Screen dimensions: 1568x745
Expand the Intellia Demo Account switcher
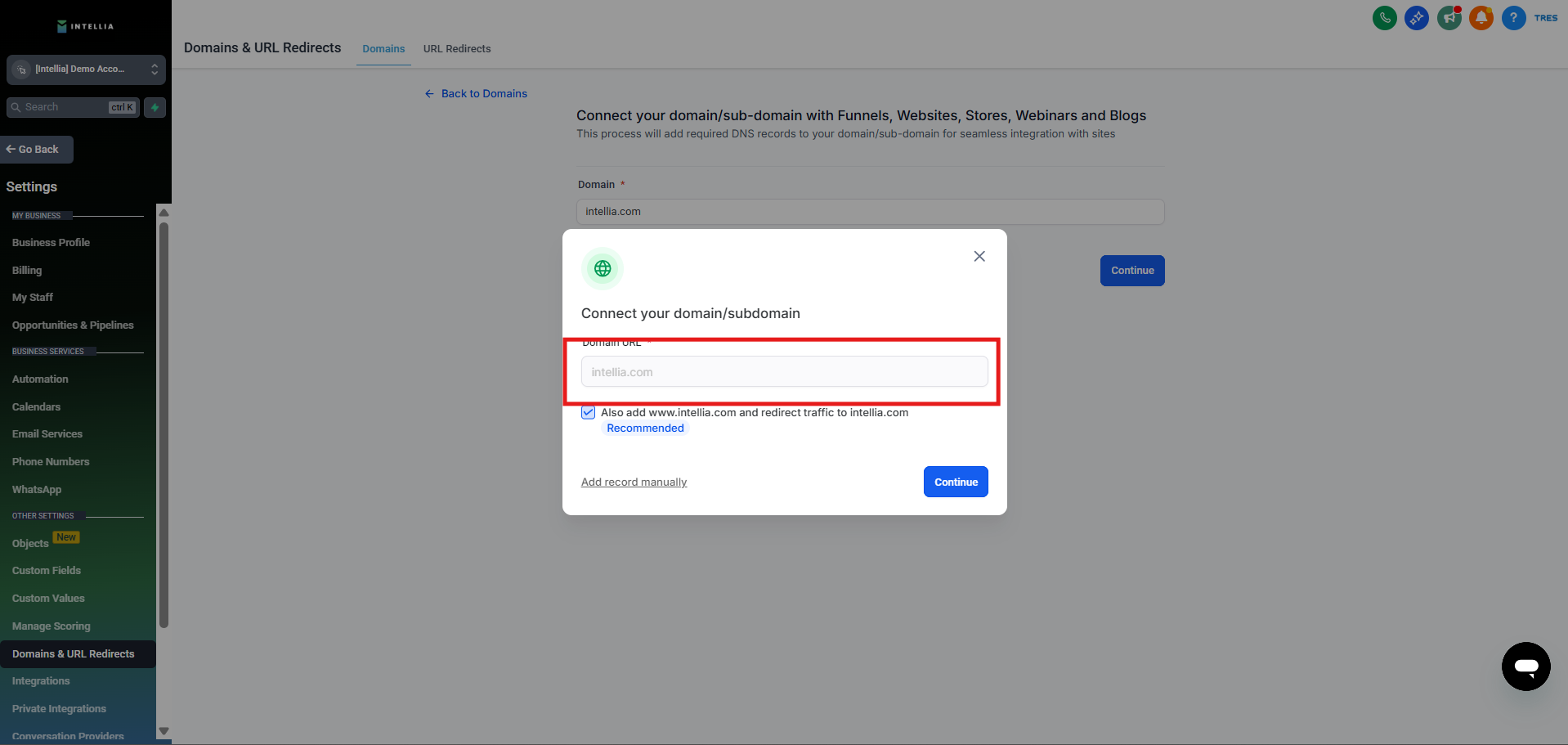tap(86, 70)
